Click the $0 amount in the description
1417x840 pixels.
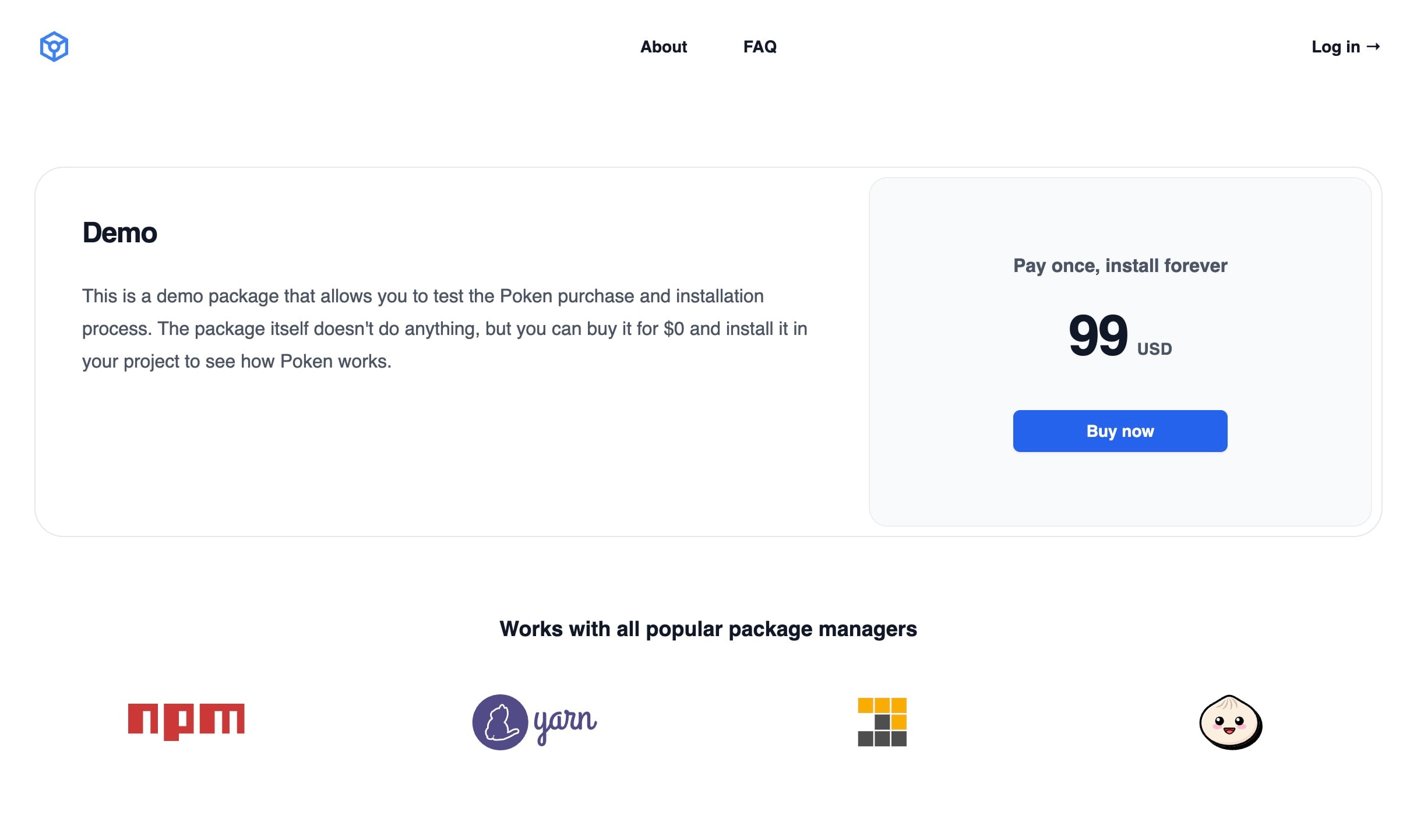coord(674,329)
